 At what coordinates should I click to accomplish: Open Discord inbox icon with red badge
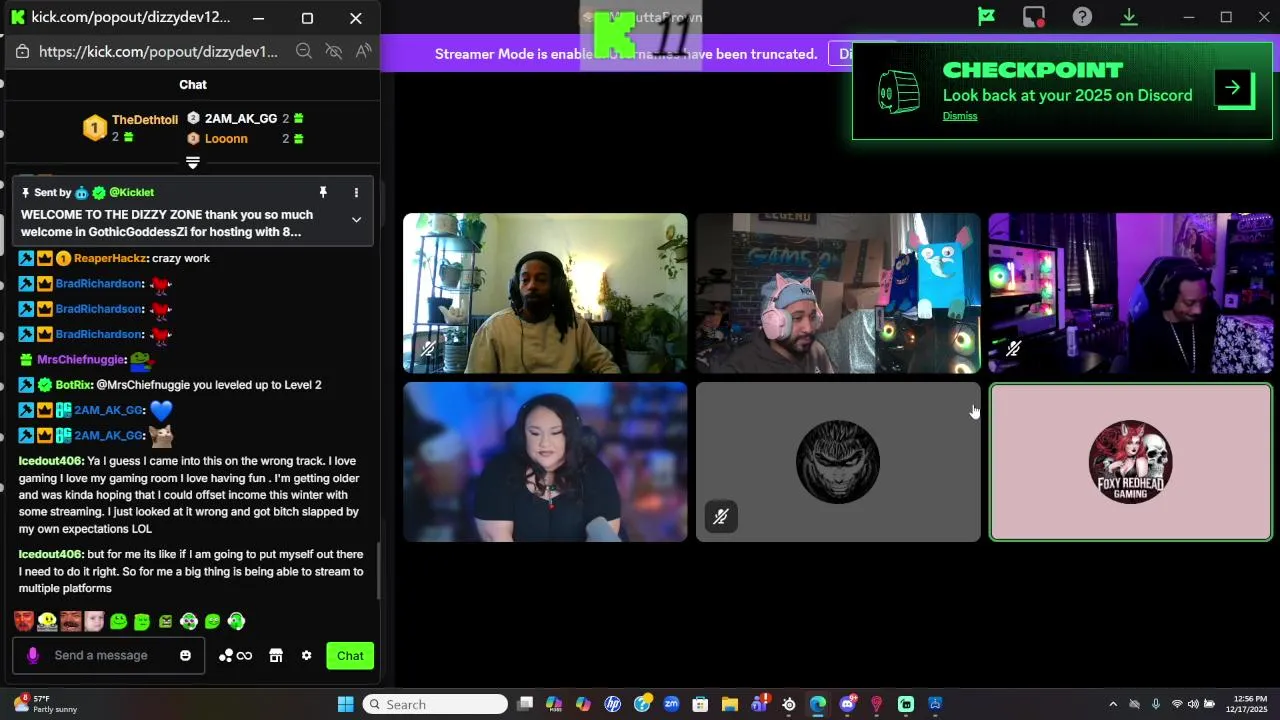tap(1034, 17)
